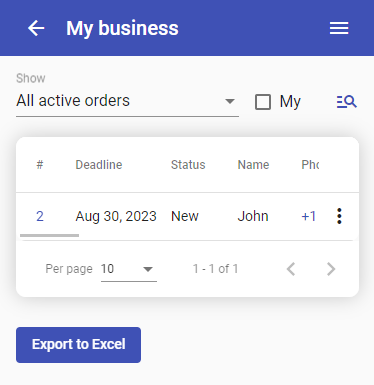Viewport: 374px width, 385px height.
Task: Tick the My checkbox
Action: [263, 102]
